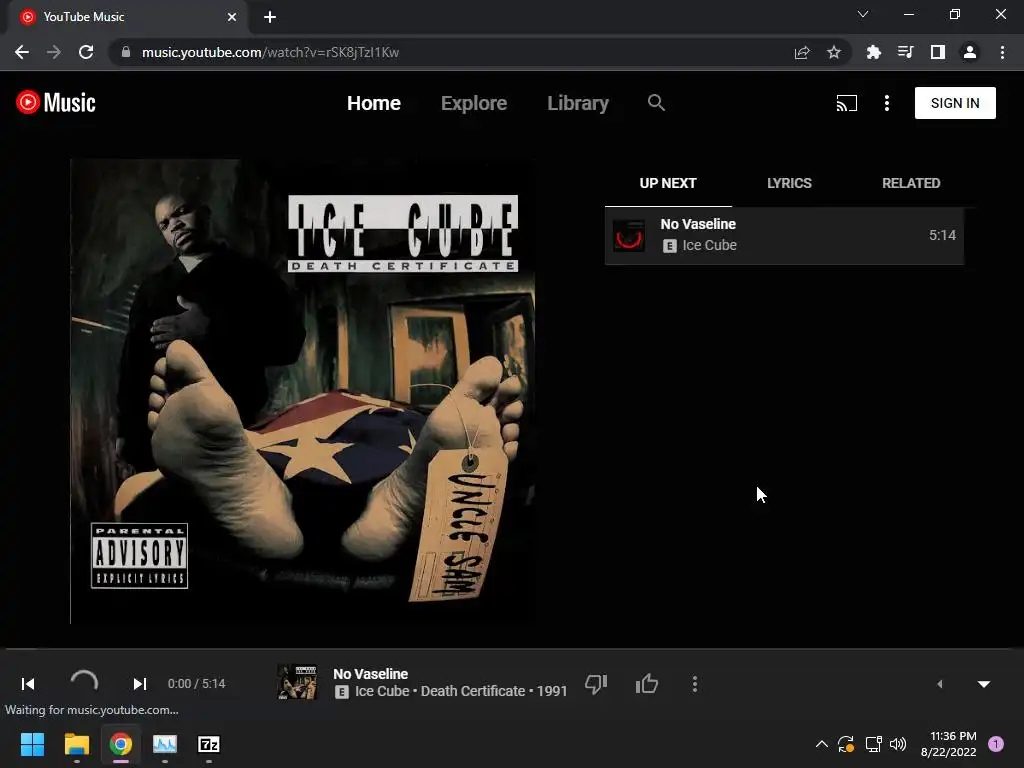
Task: Open File Explorer from the taskbar
Action: click(x=76, y=744)
